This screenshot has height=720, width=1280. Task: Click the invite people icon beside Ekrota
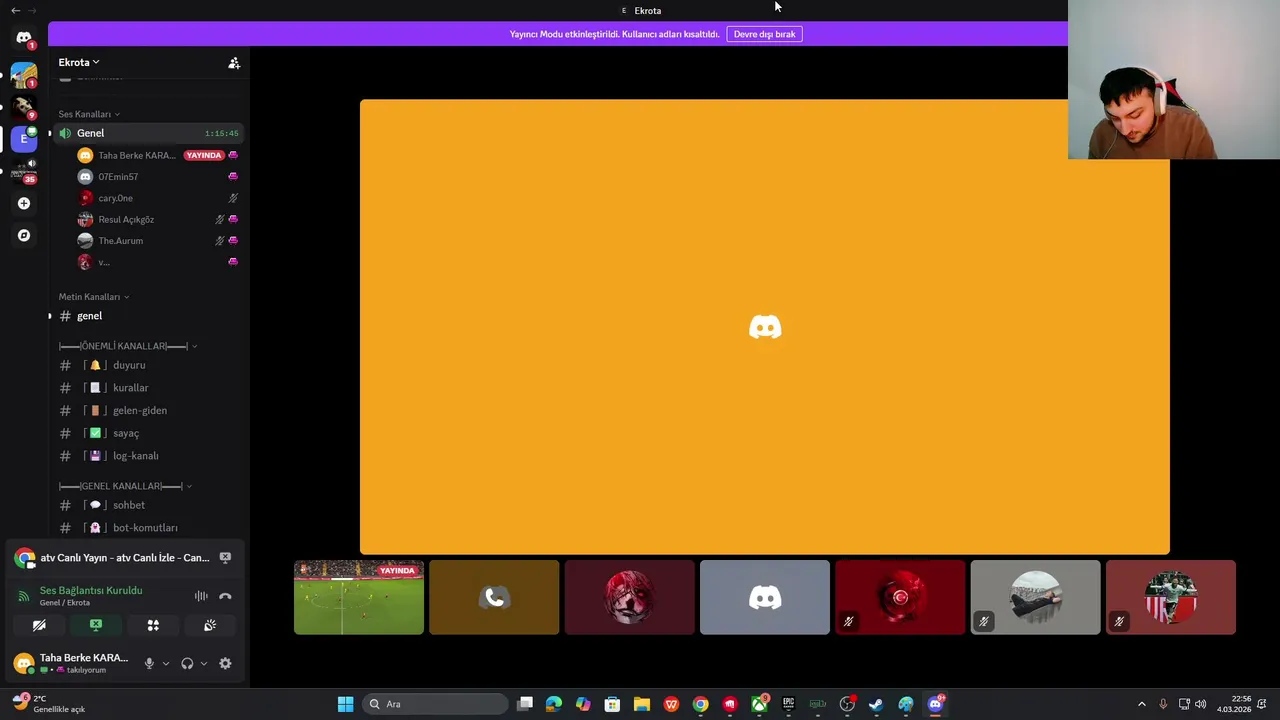(234, 63)
